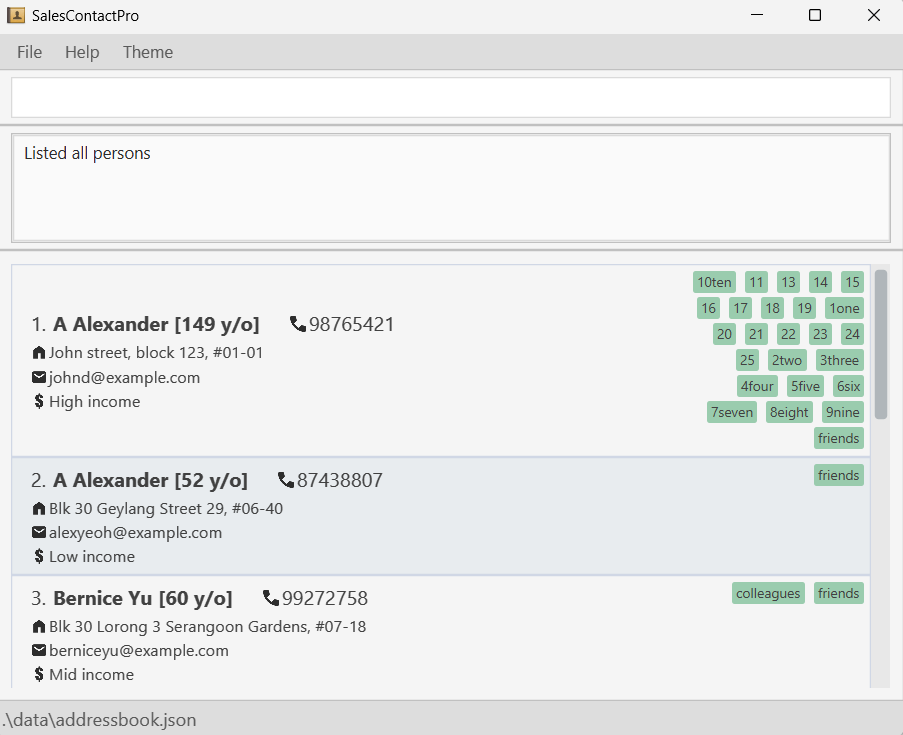Select the second A Alexander [52 y/o] contact card
This screenshot has width=903, height=735.
point(441,516)
